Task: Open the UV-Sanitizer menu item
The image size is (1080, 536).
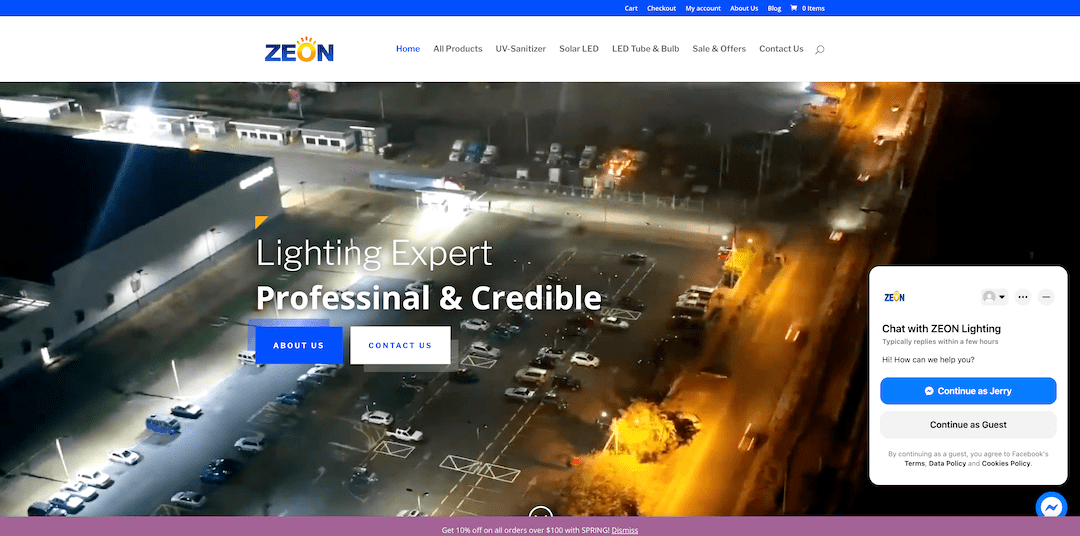Action: [x=521, y=49]
